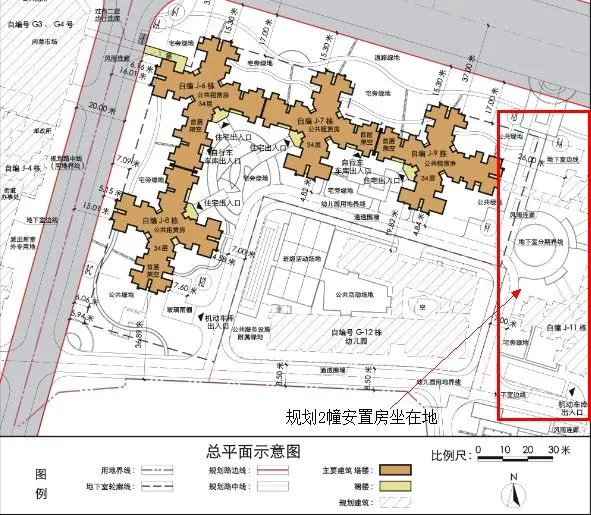Viewport: 591px width, 515px height.
Task: Click the black and white scale bar
Action: pos(515,458)
